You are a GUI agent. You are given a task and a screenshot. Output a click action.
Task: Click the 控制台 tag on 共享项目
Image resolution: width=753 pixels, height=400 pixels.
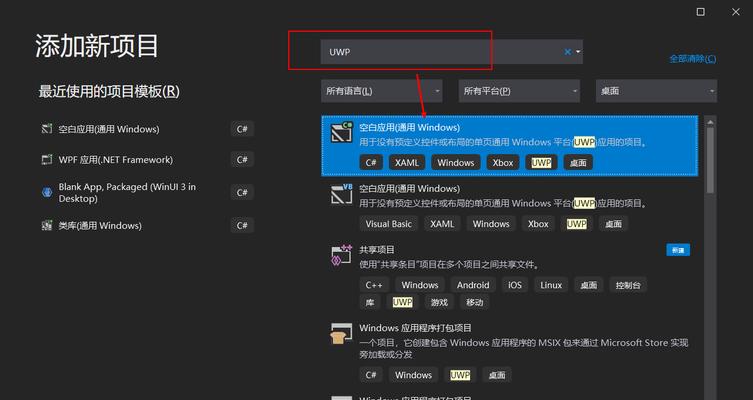(x=628, y=285)
